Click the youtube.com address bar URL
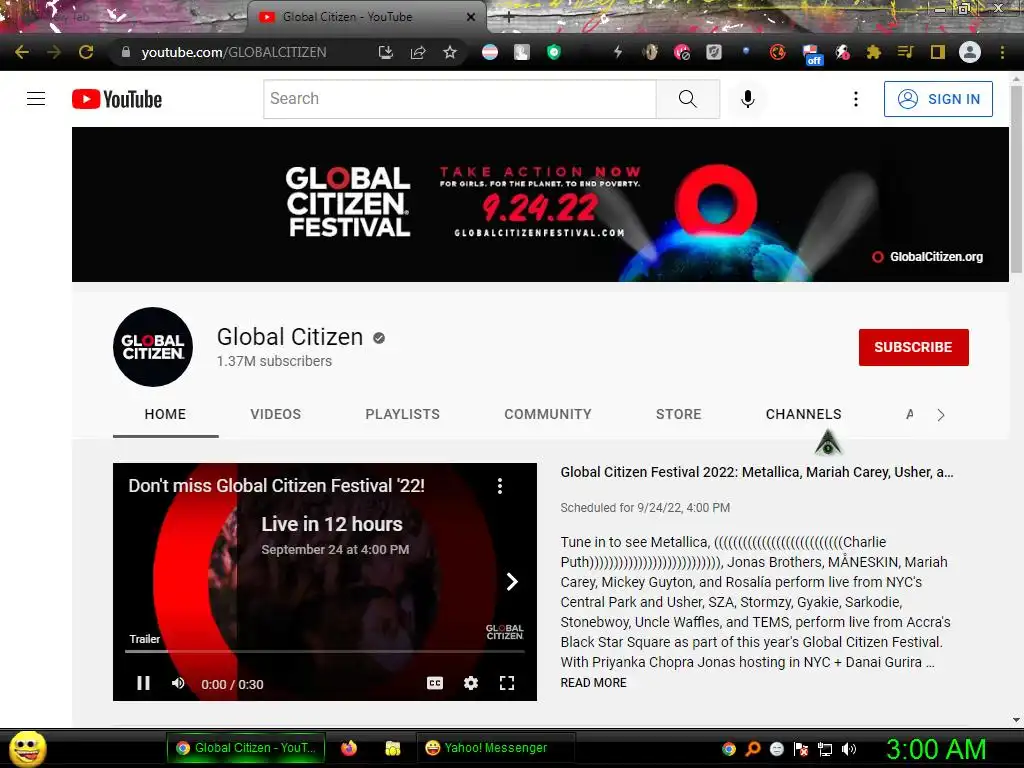The height and width of the screenshot is (768, 1024). click(x=234, y=52)
